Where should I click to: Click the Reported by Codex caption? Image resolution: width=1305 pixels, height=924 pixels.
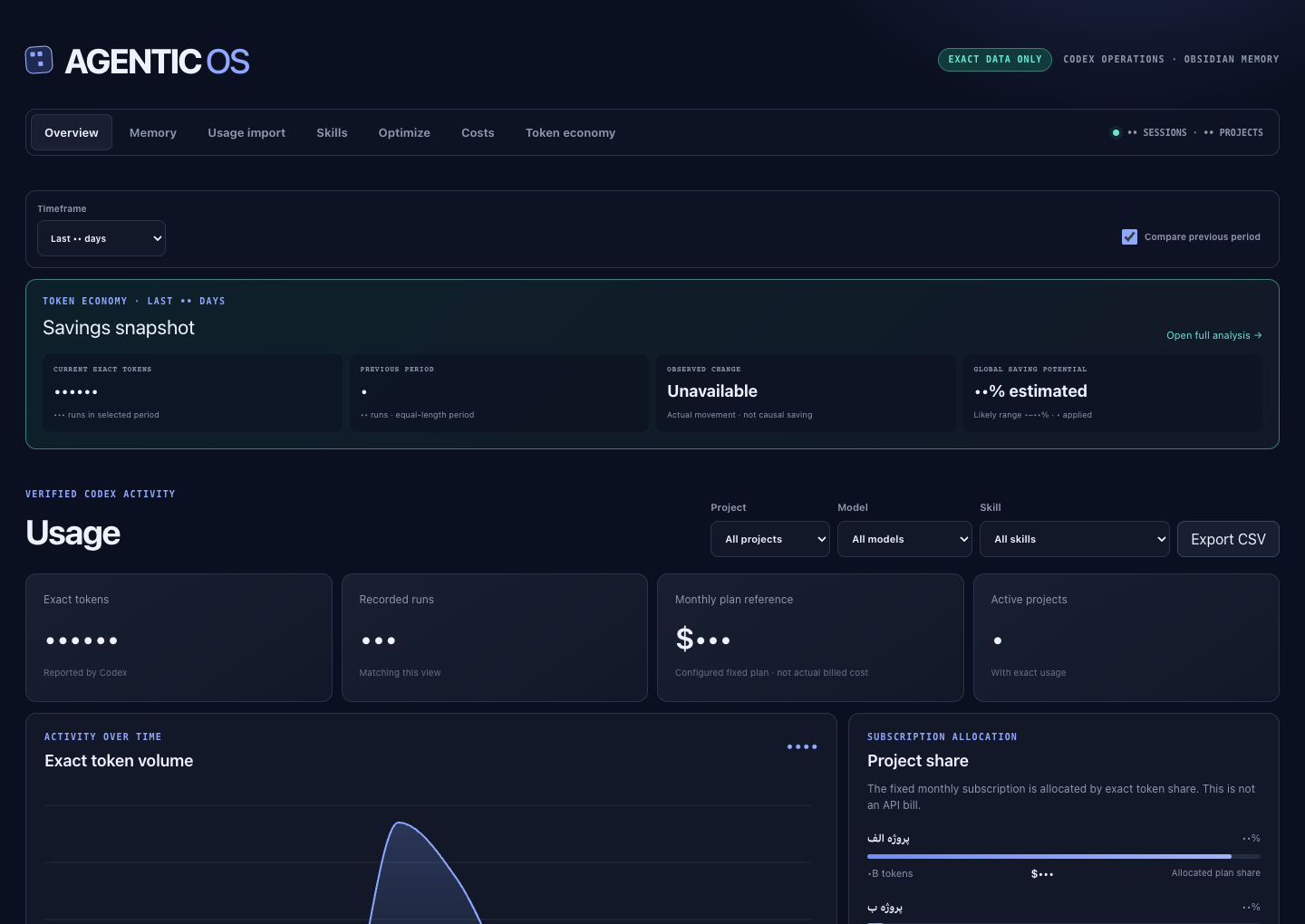pyautogui.click(x=85, y=673)
